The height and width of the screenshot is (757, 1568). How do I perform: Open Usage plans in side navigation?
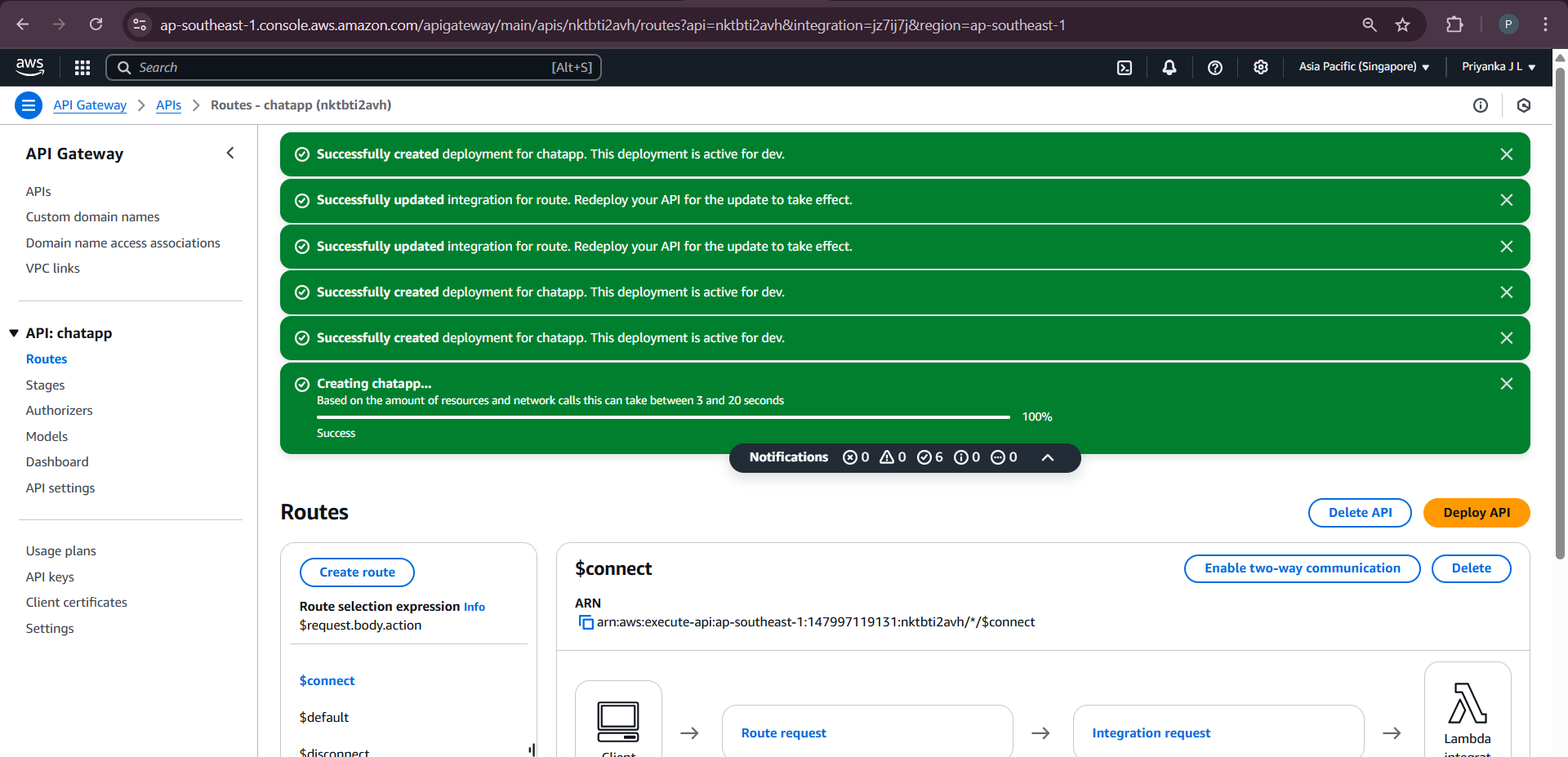[x=60, y=550]
